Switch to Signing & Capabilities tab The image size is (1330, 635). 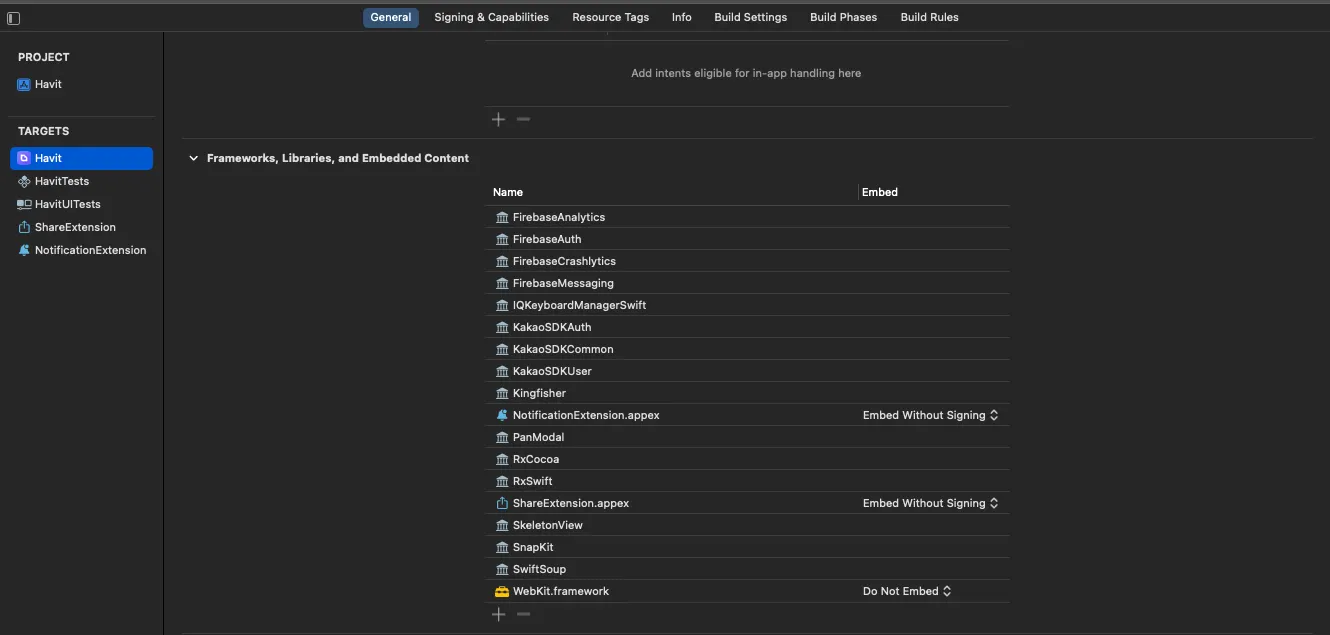491,17
